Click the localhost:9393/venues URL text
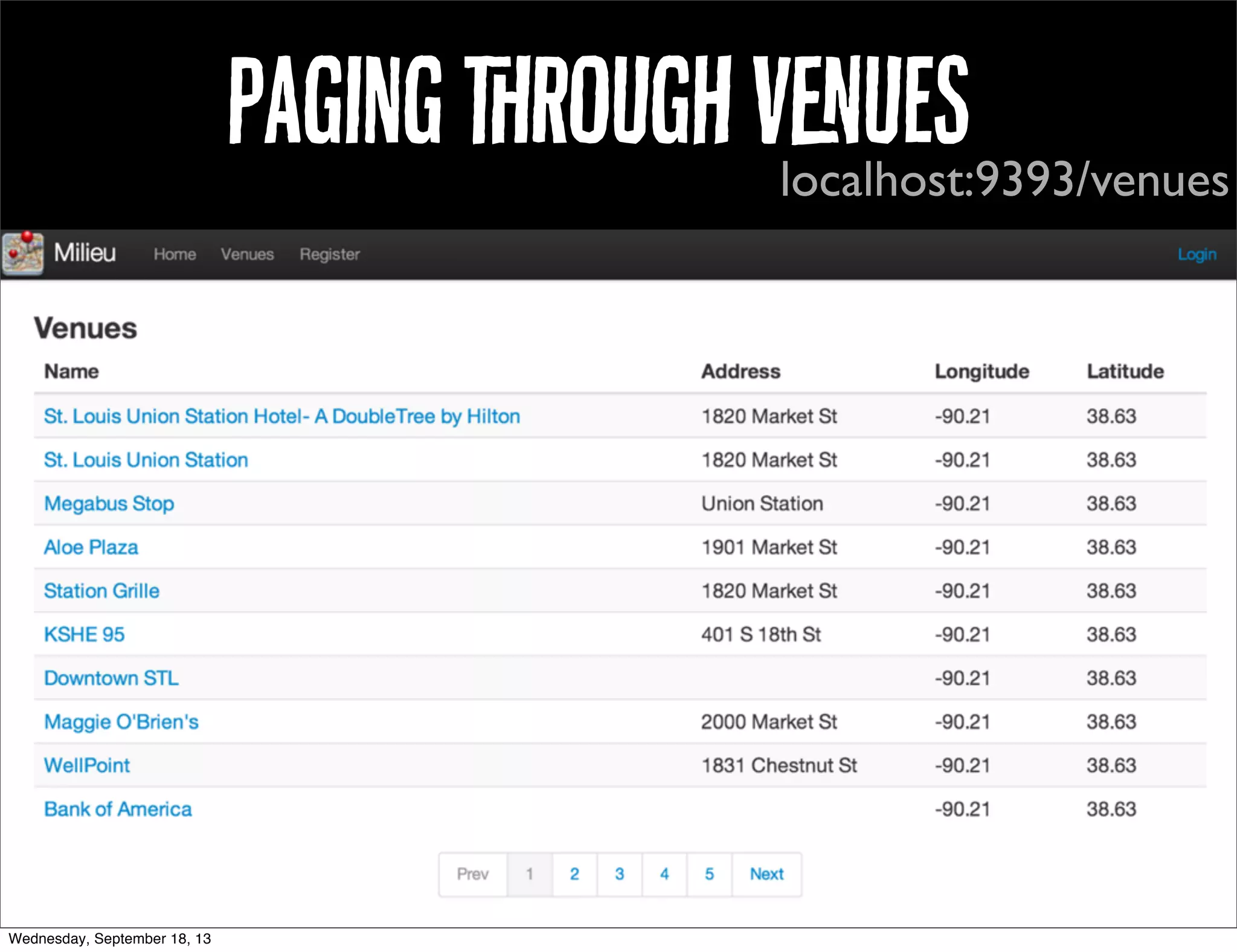This screenshot has height=952, width=1237. (1004, 179)
